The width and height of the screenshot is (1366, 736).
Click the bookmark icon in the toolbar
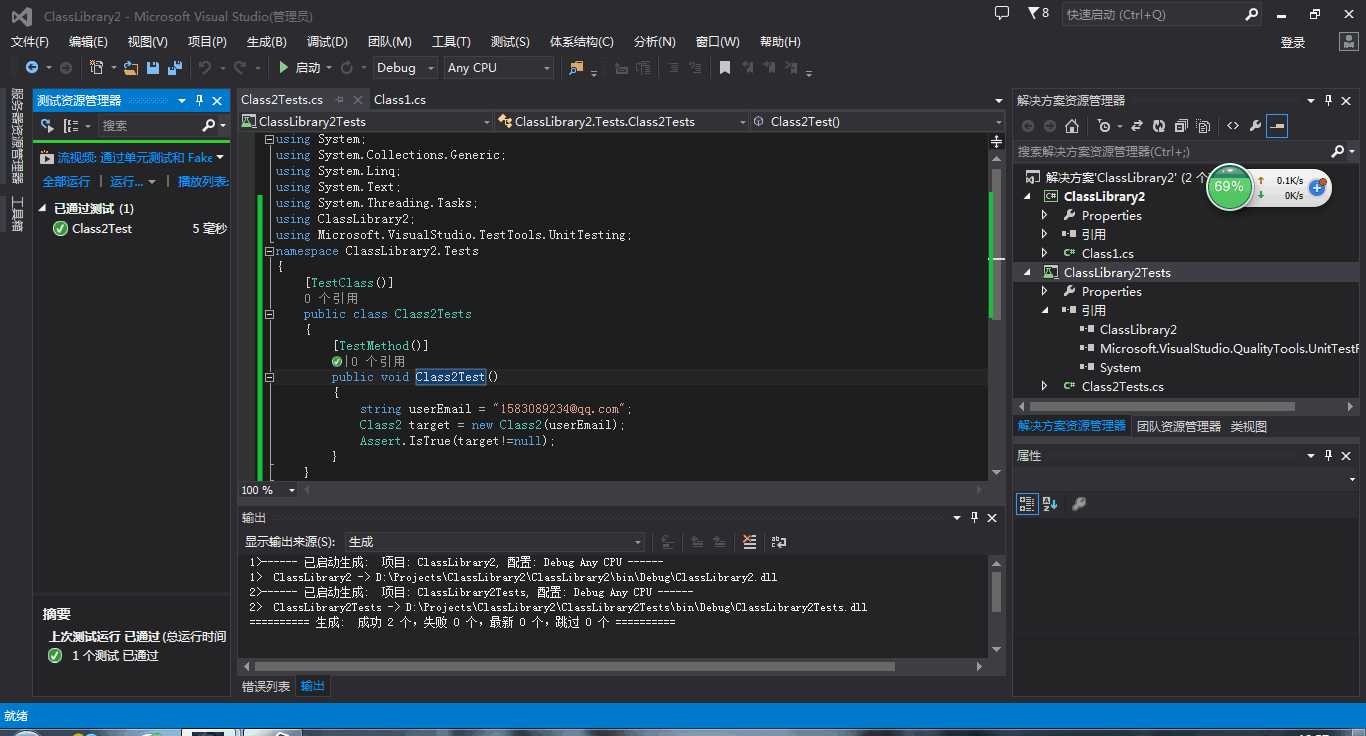click(x=725, y=68)
